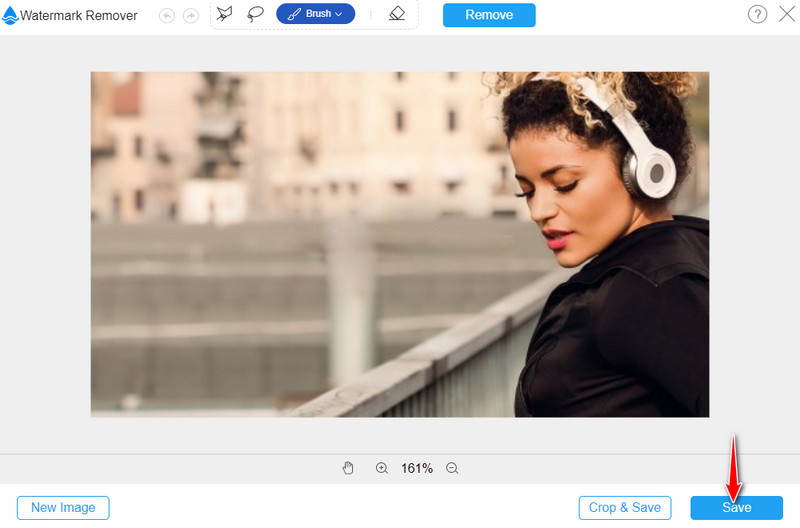
Task: Click New Image to upload another
Action: [63, 507]
